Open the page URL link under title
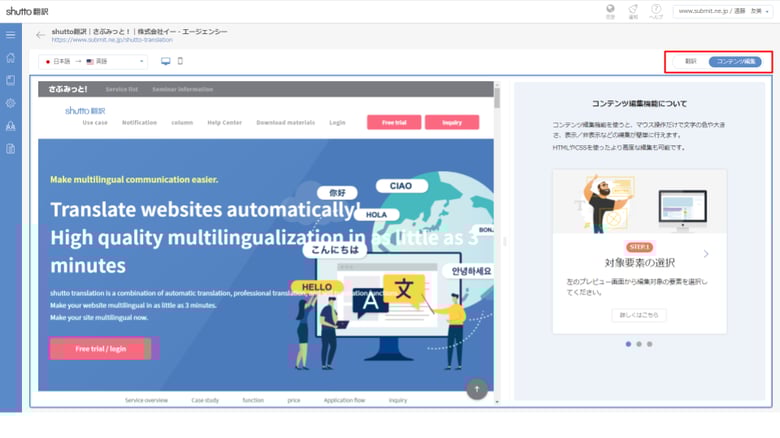This screenshot has height=438, width=780. (112, 40)
